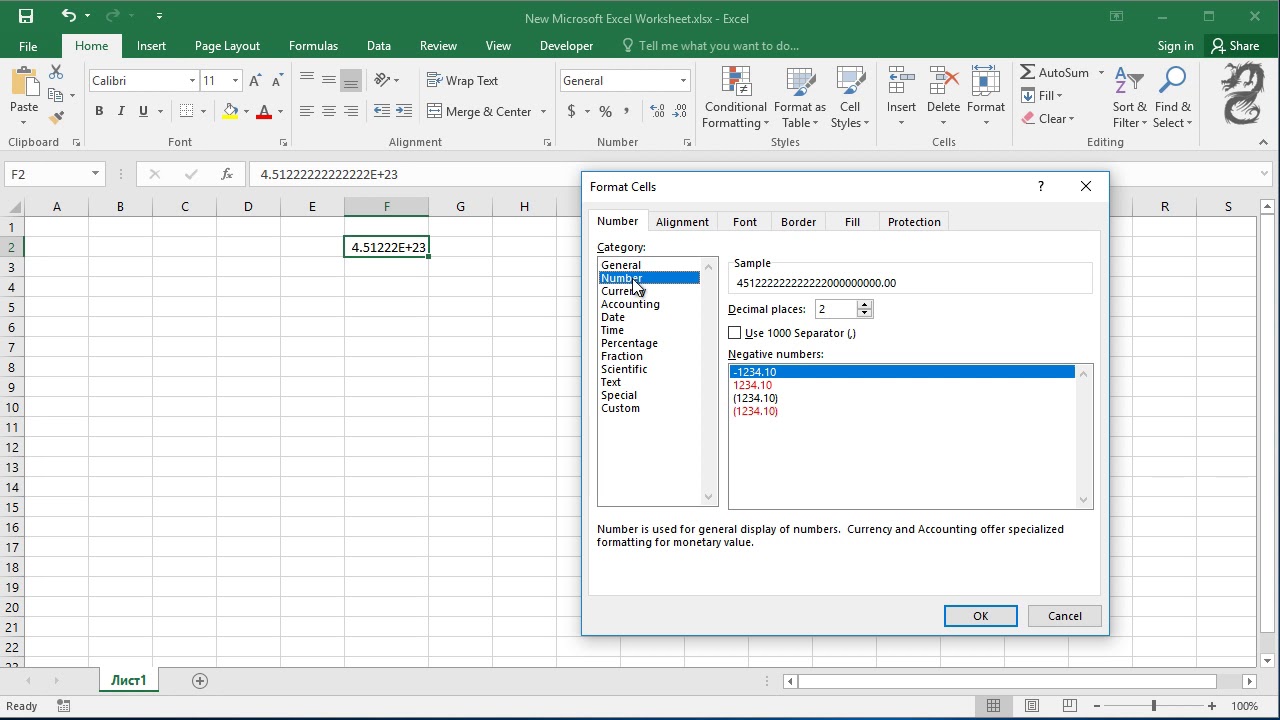Select red 1234.10 negative number format
The image size is (1280, 720).
click(753, 385)
